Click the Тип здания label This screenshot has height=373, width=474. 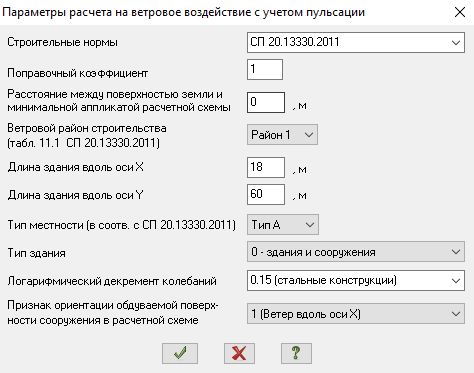pos(37,253)
